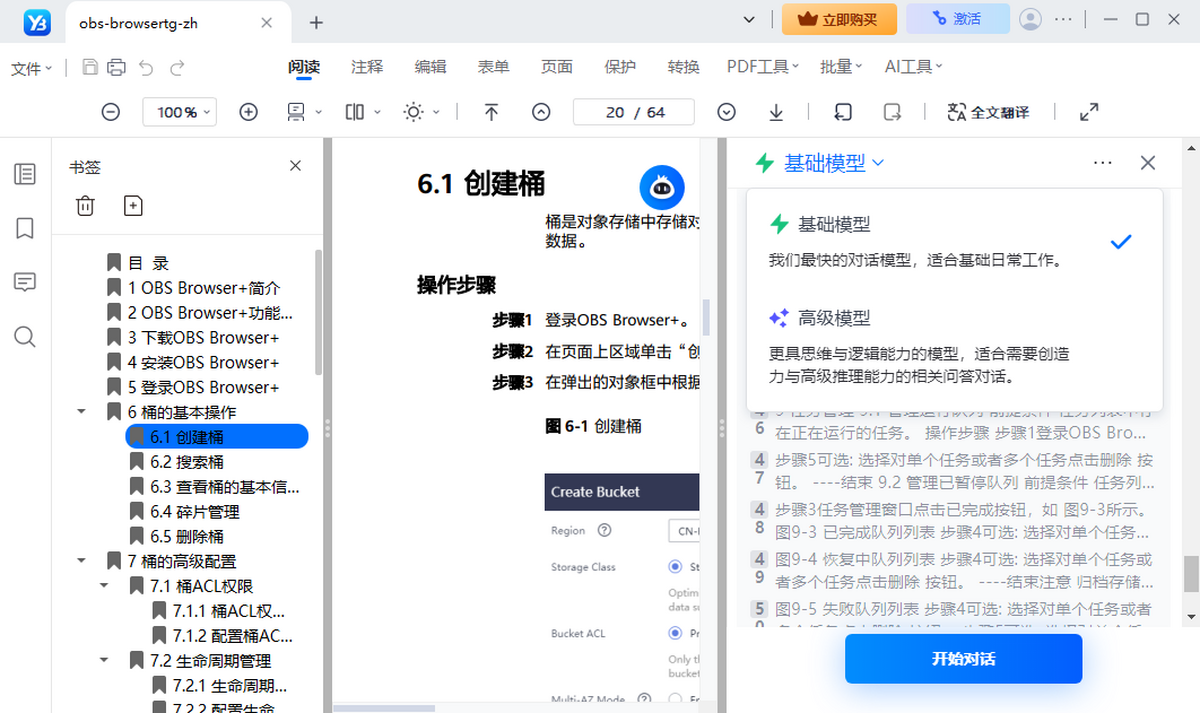Click the AI panel vertical scrollbar thumb
The image size is (1200, 713).
[1190, 575]
